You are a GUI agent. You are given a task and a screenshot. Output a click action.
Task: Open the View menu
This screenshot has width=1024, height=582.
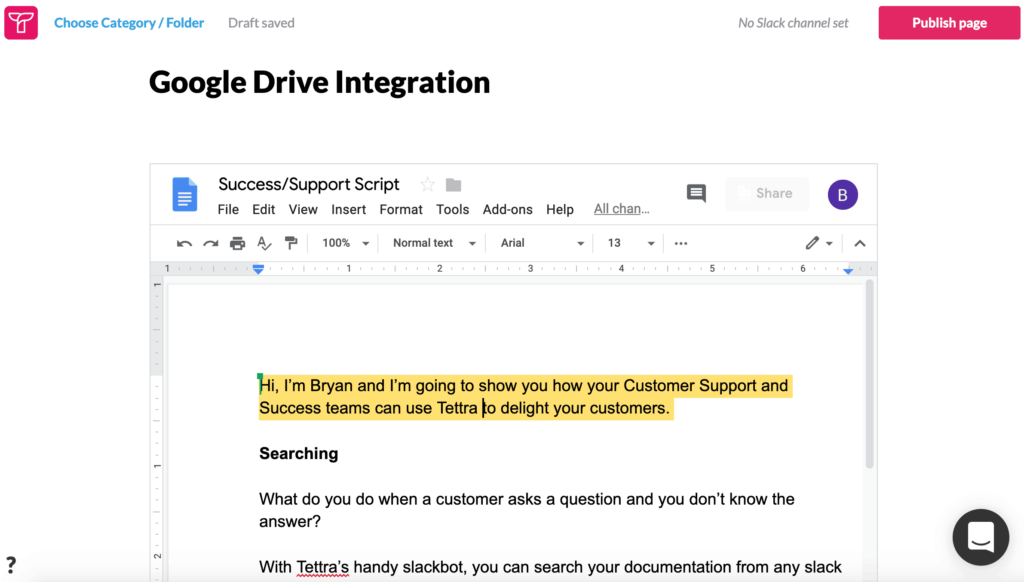point(303,210)
